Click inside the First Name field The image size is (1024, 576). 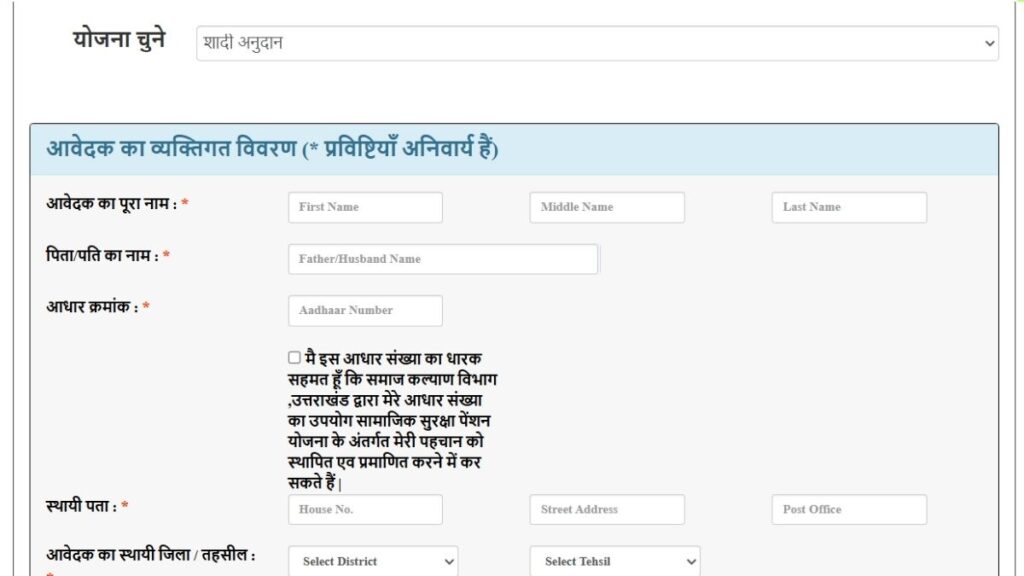364,207
